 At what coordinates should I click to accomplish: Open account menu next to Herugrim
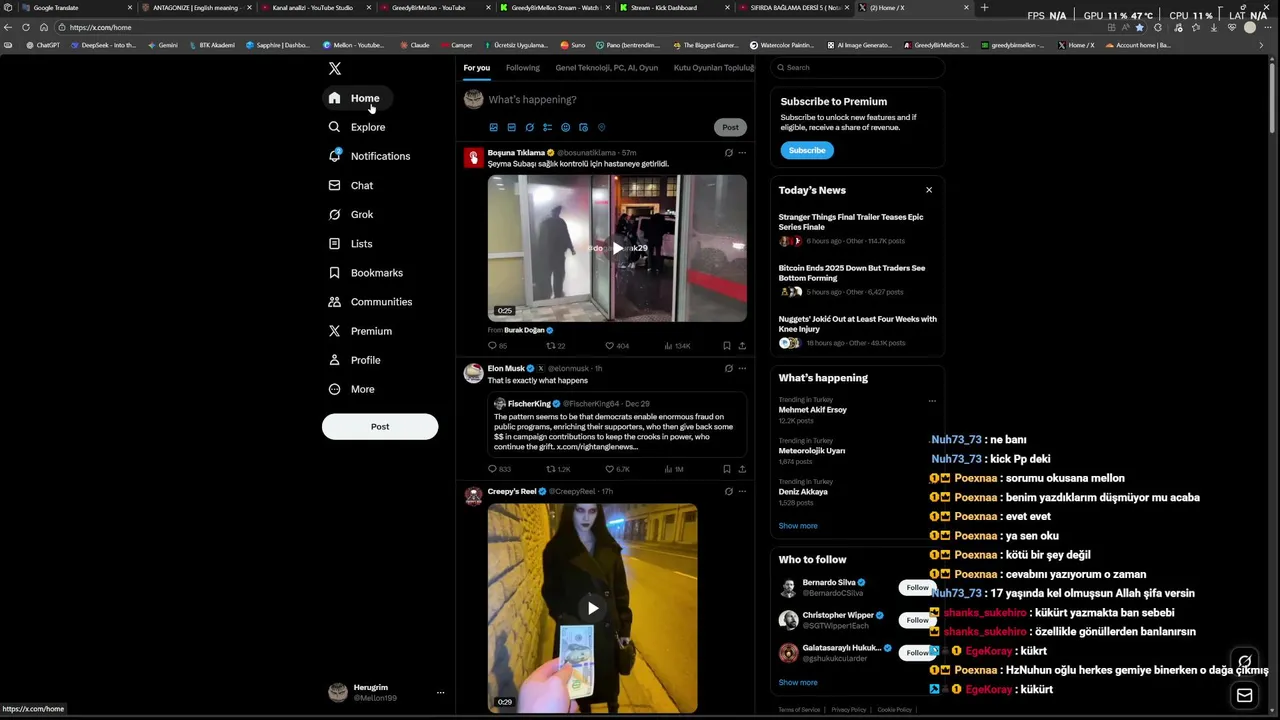click(x=440, y=692)
